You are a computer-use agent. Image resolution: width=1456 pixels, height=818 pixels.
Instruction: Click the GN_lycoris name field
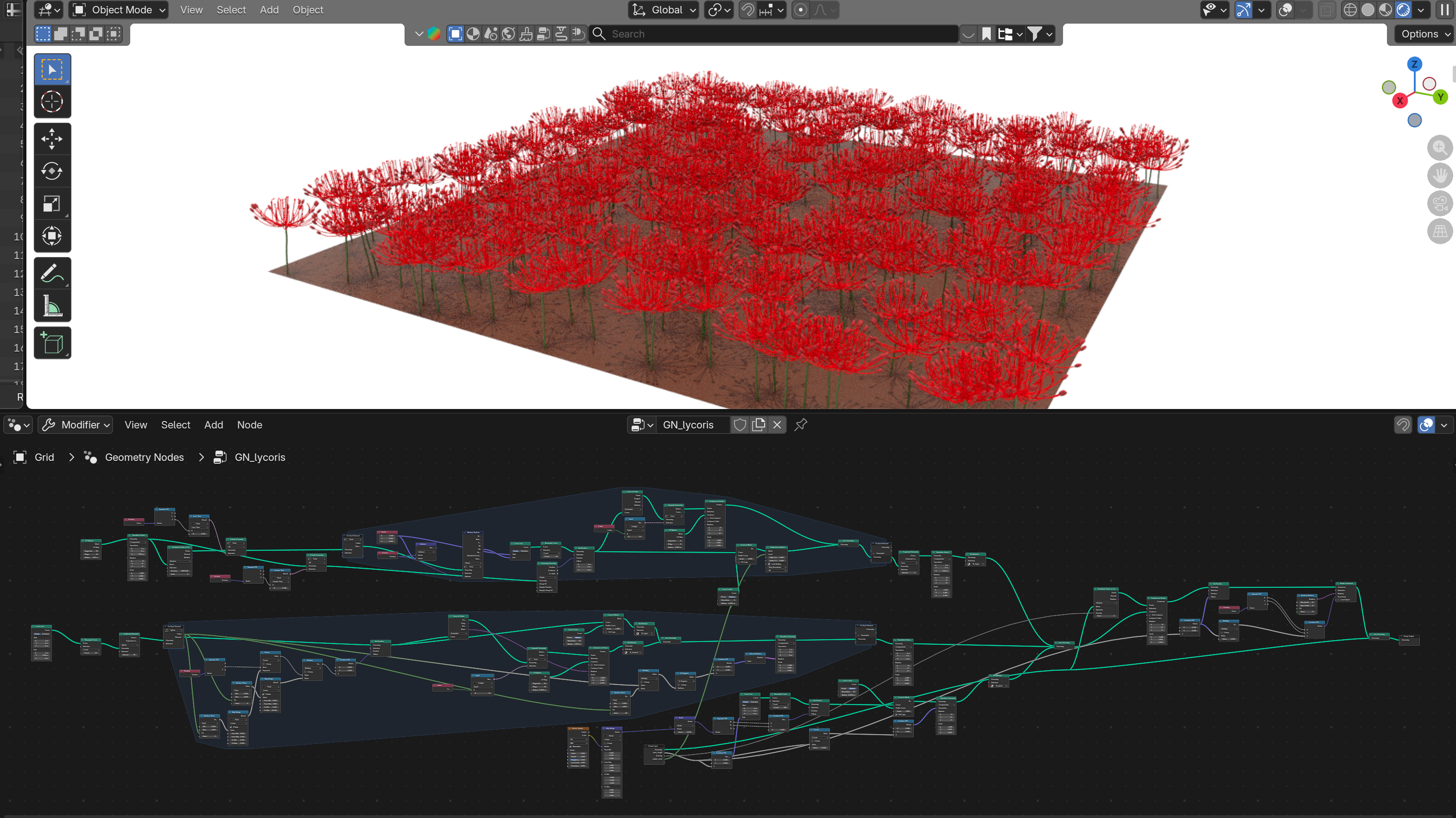point(693,425)
